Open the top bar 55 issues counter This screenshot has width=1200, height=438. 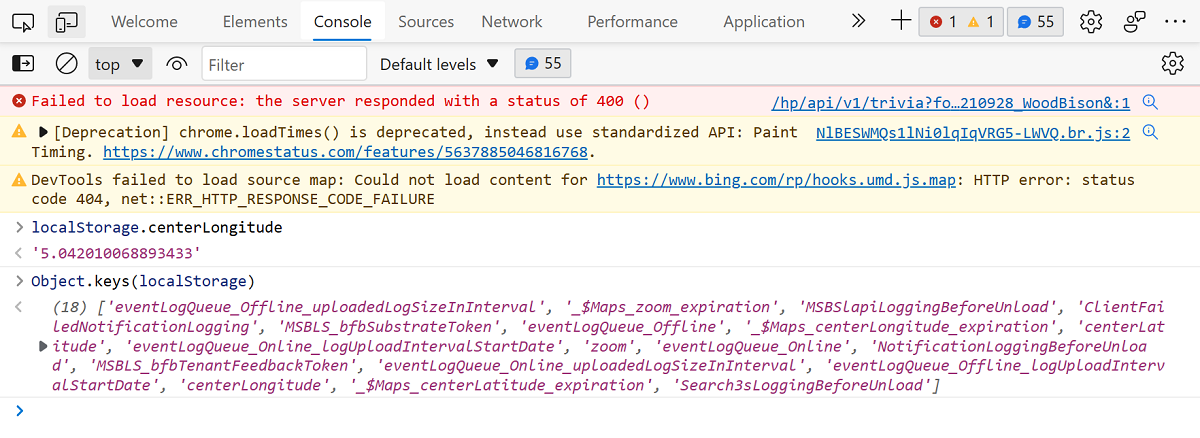[x=1035, y=21]
